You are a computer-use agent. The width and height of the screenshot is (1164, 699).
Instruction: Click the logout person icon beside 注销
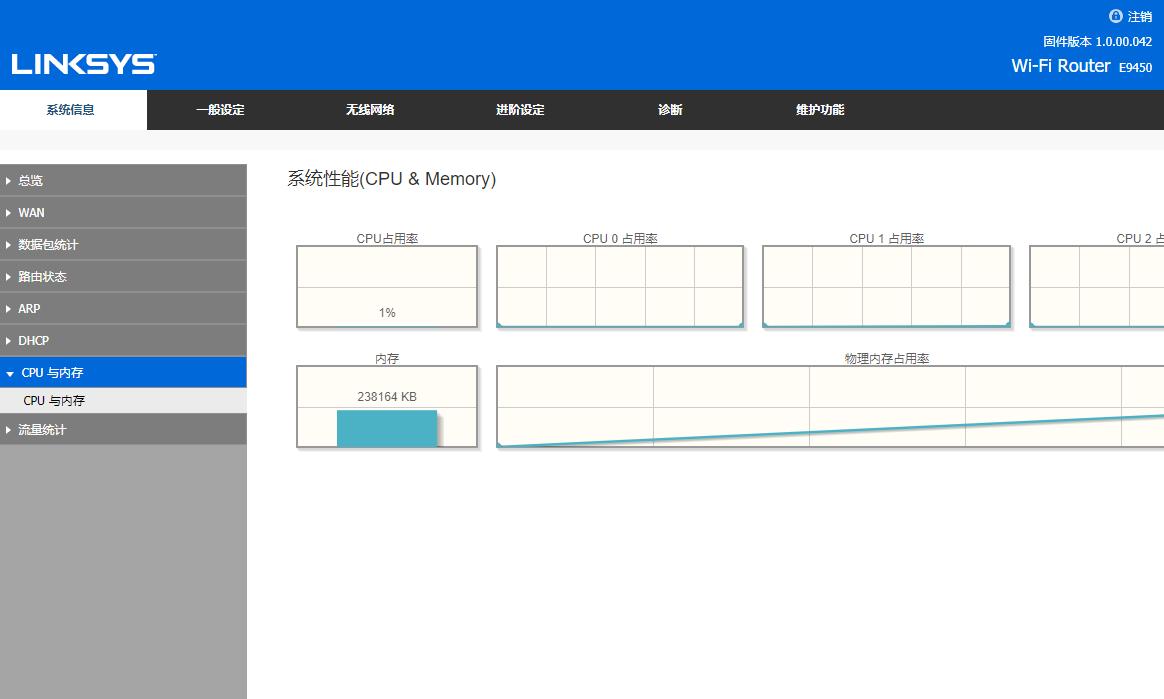point(1116,16)
